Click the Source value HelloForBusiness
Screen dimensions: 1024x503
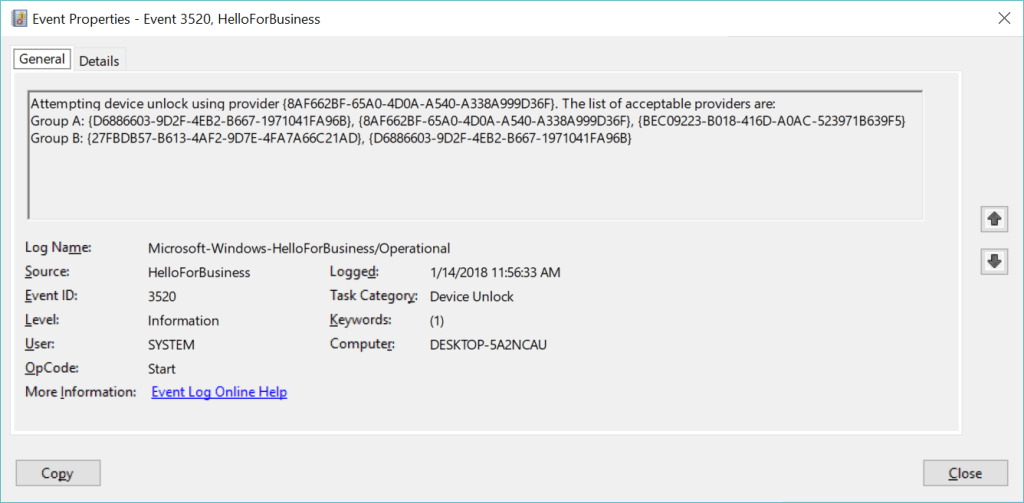click(198, 272)
